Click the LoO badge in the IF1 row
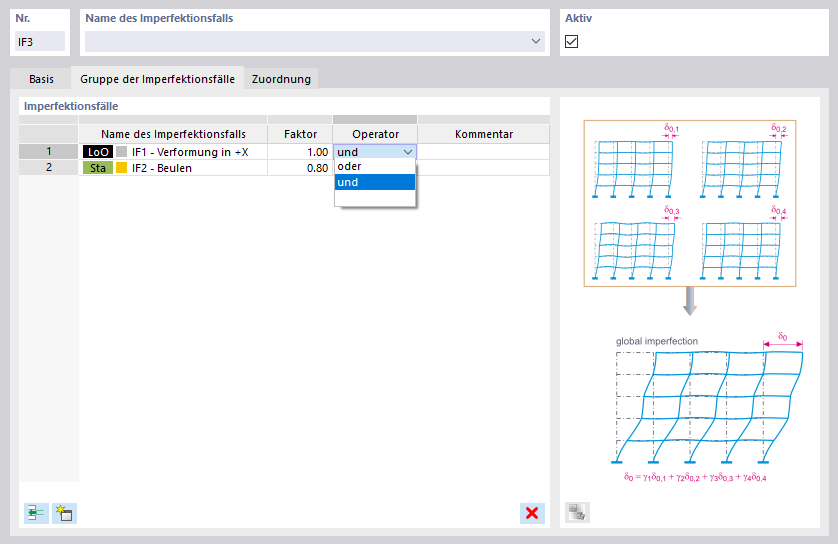 [x=98, y=152]
